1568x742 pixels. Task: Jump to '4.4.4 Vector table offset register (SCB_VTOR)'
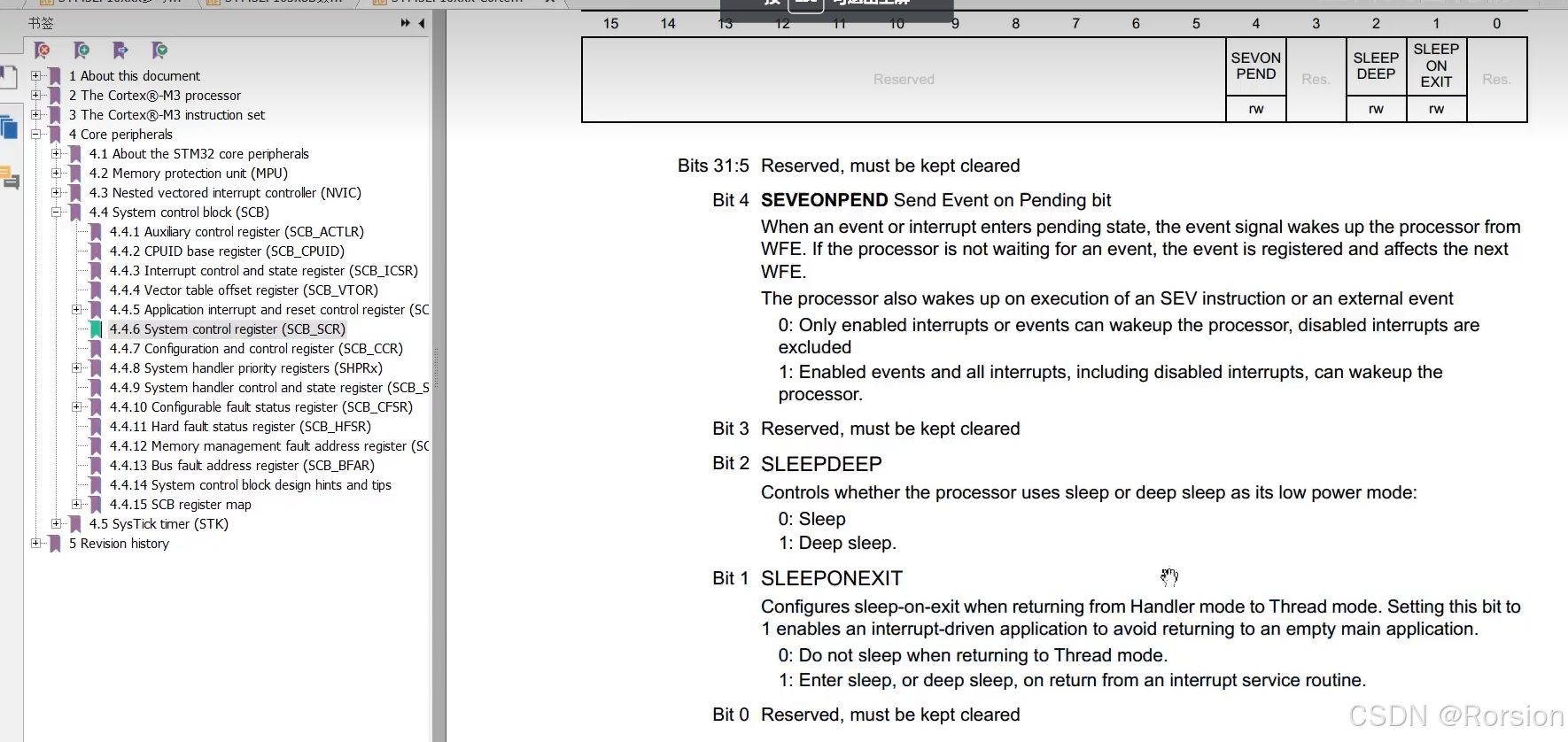pyautogui.click(x=244, y=290)
